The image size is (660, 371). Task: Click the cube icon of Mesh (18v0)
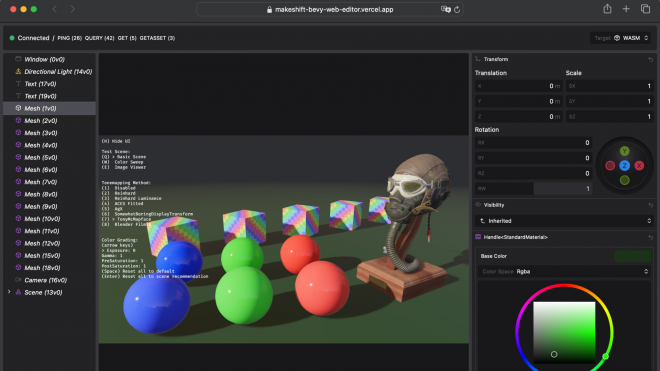(x=18, y=267)
